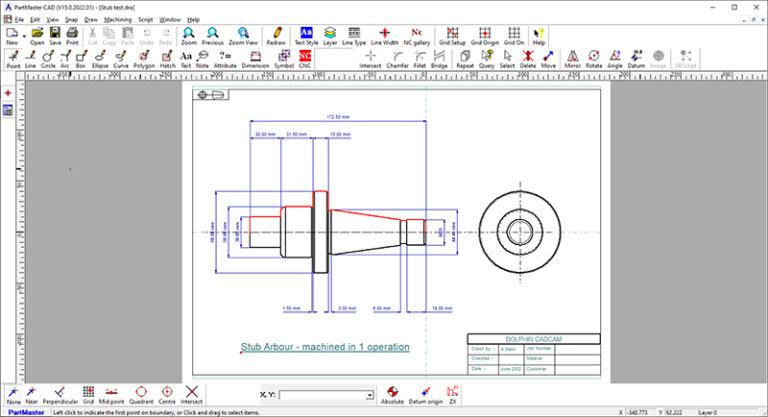This screenshot has height=417, width=768.
Task: Select the Fillet tool
Action: tap(420, 59)
